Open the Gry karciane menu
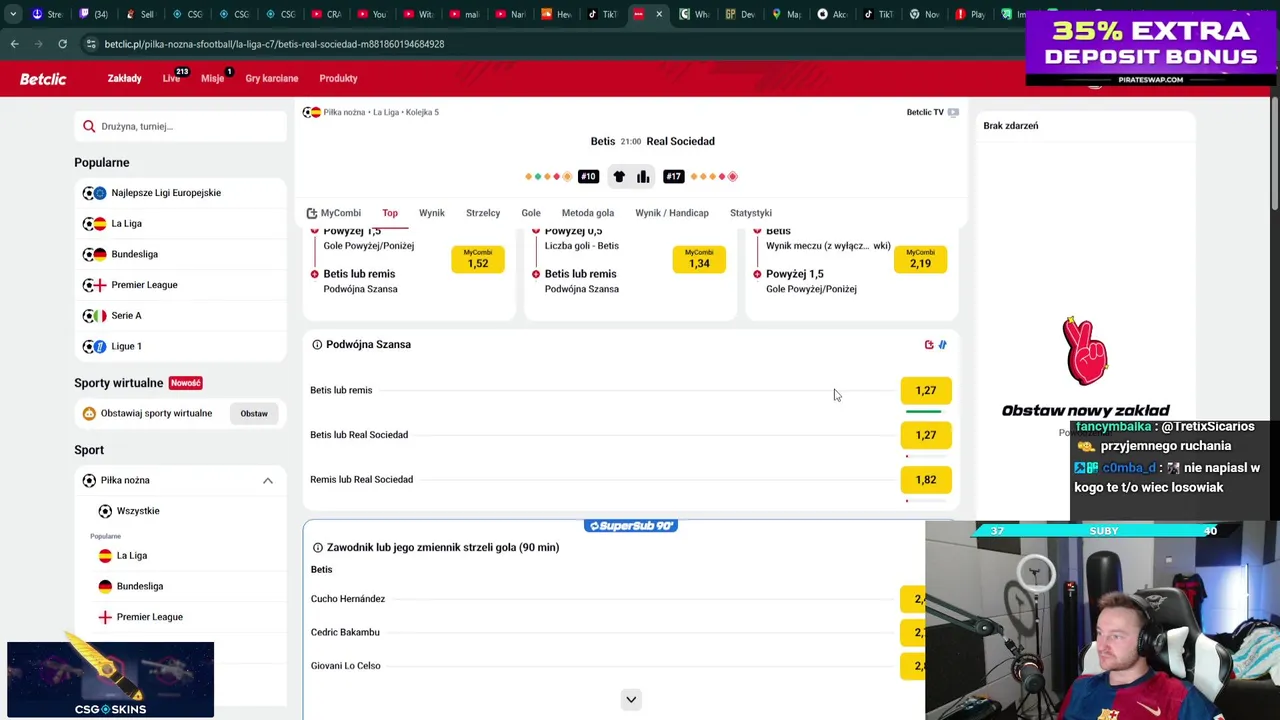 coord(272,78)
